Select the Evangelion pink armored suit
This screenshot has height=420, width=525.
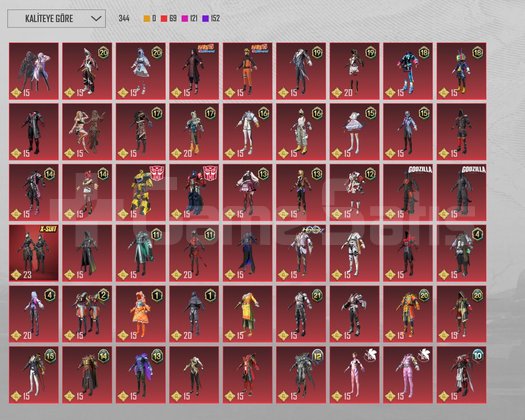tap(408, 375)
